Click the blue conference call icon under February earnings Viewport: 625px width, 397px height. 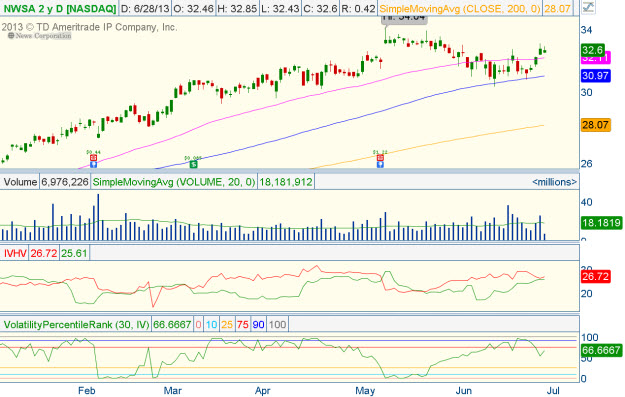[x=93, y=164]
